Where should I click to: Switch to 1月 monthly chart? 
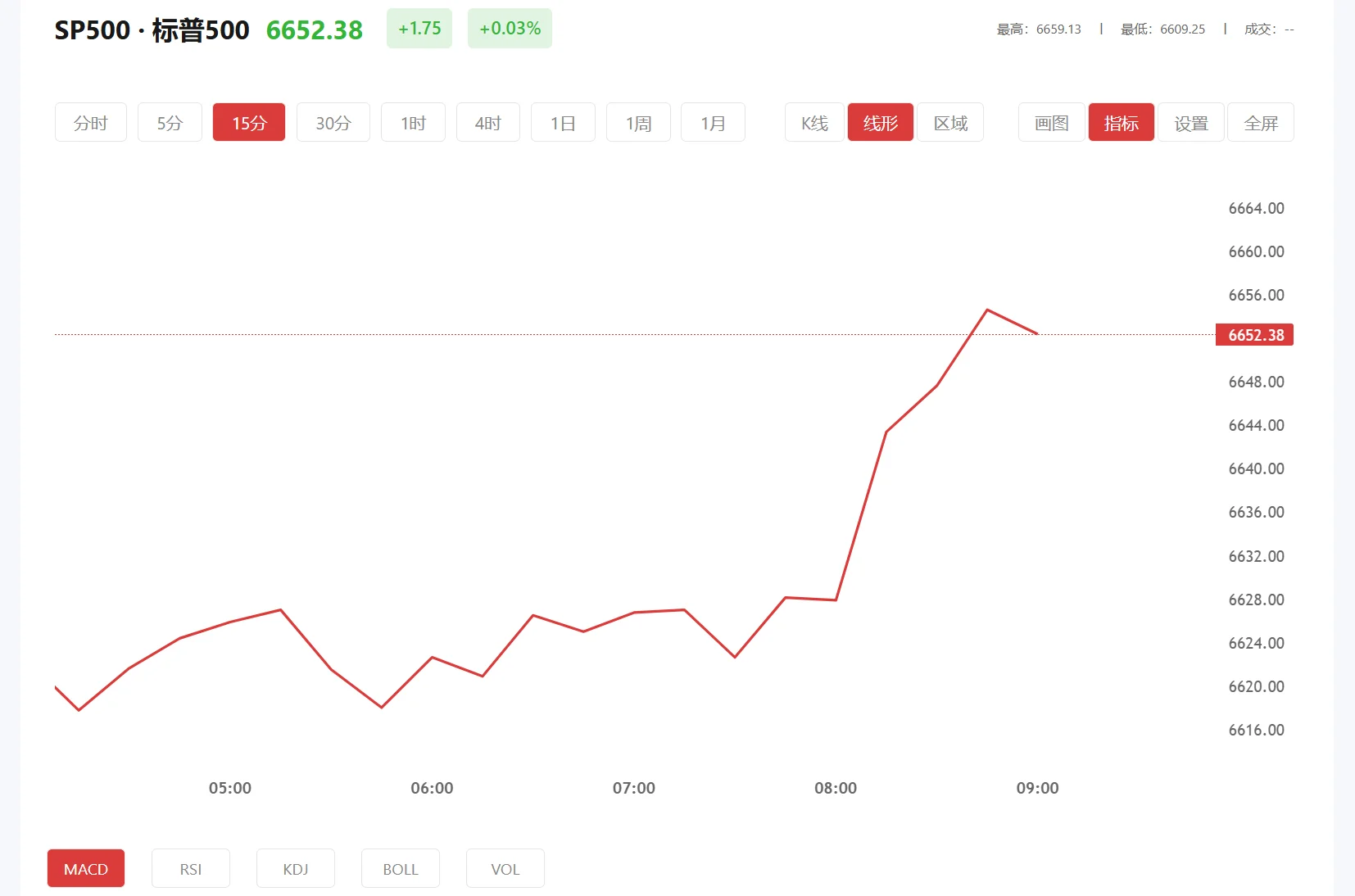click(x=713, y=123)
